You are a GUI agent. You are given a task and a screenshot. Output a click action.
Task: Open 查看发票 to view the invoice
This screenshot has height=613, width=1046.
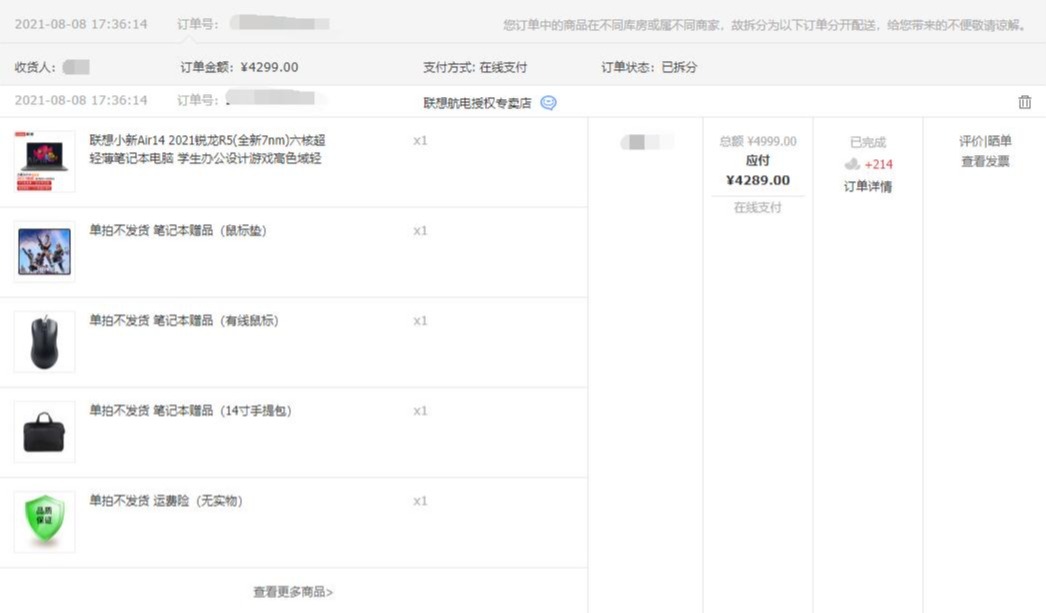click(985, 161)
